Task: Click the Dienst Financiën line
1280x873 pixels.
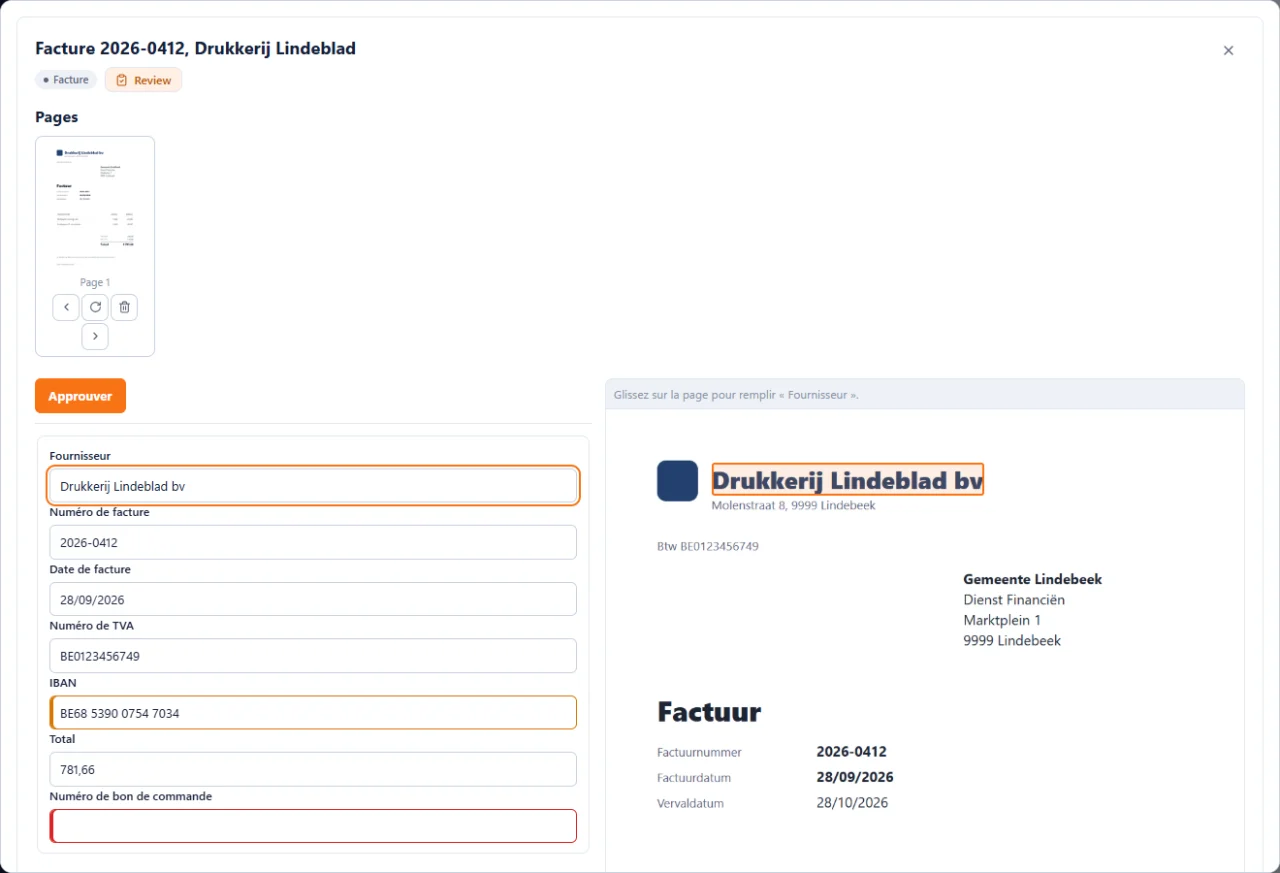Action: pyautogui.click(x=1014, y=600)
